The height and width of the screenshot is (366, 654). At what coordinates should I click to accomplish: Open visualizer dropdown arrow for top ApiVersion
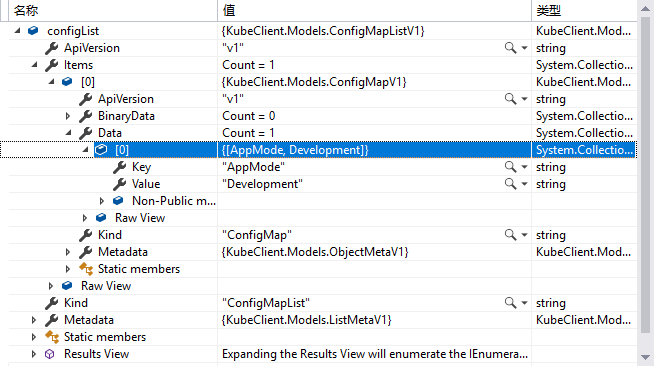[524, 48]
